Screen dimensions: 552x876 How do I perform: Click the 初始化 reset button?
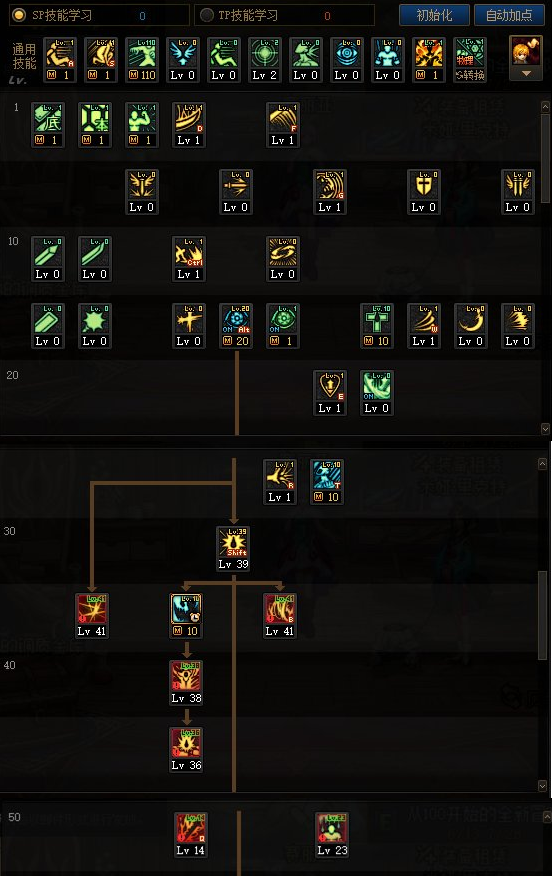click(434, 15)
